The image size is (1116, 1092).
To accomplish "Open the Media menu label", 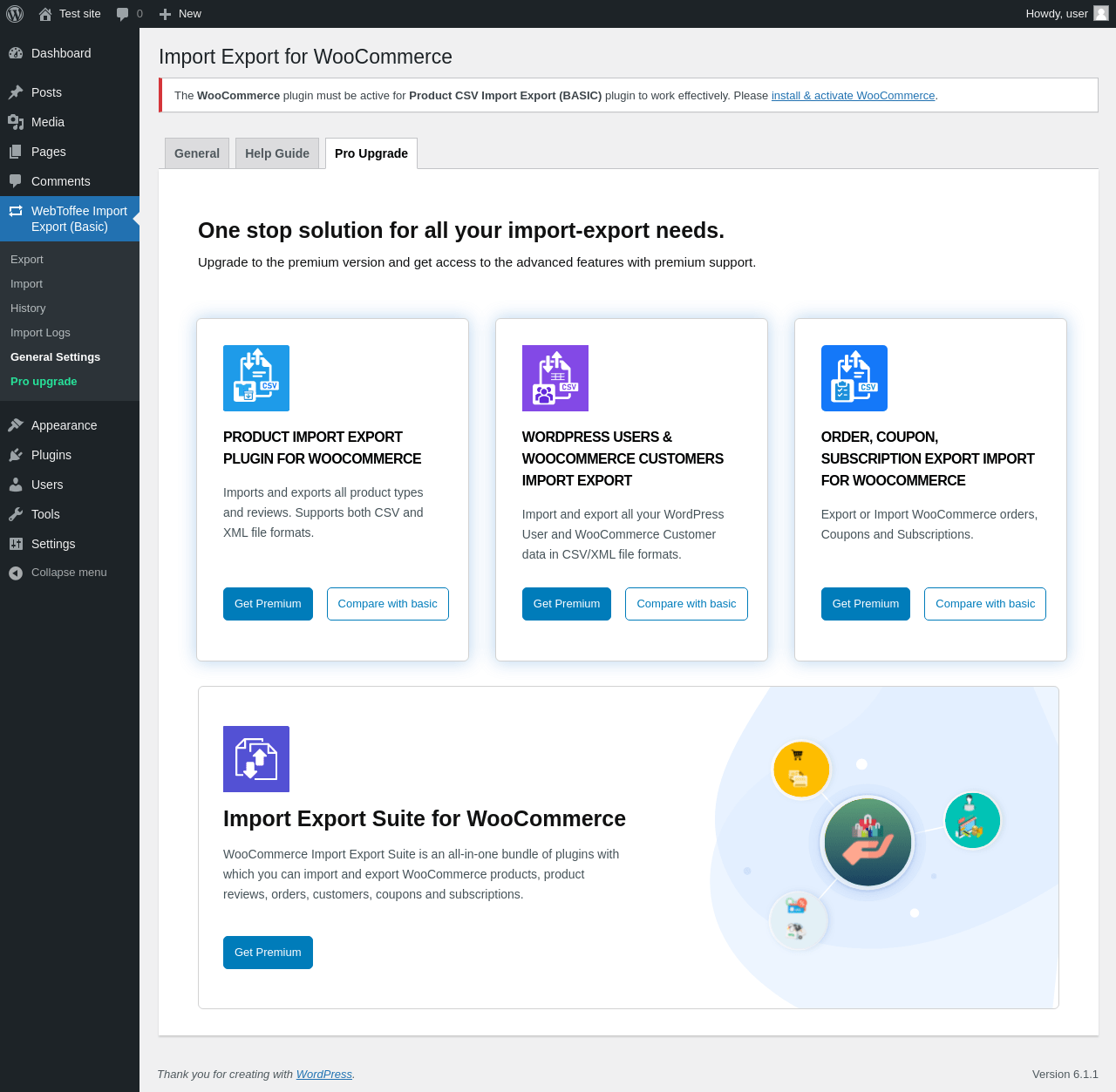I will pyautogui.click(x=48, y=122).
